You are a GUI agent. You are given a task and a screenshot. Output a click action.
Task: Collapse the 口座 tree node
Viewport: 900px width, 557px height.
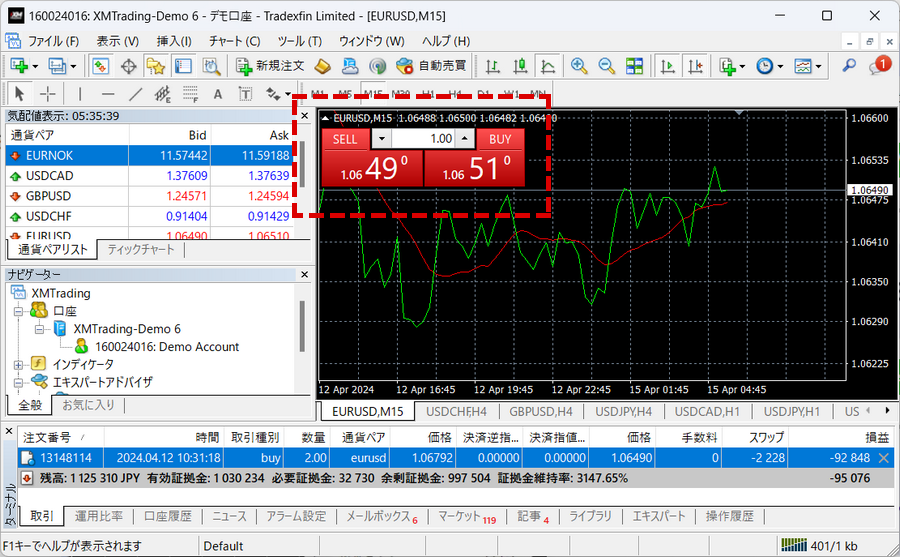(x=19, y=311)
